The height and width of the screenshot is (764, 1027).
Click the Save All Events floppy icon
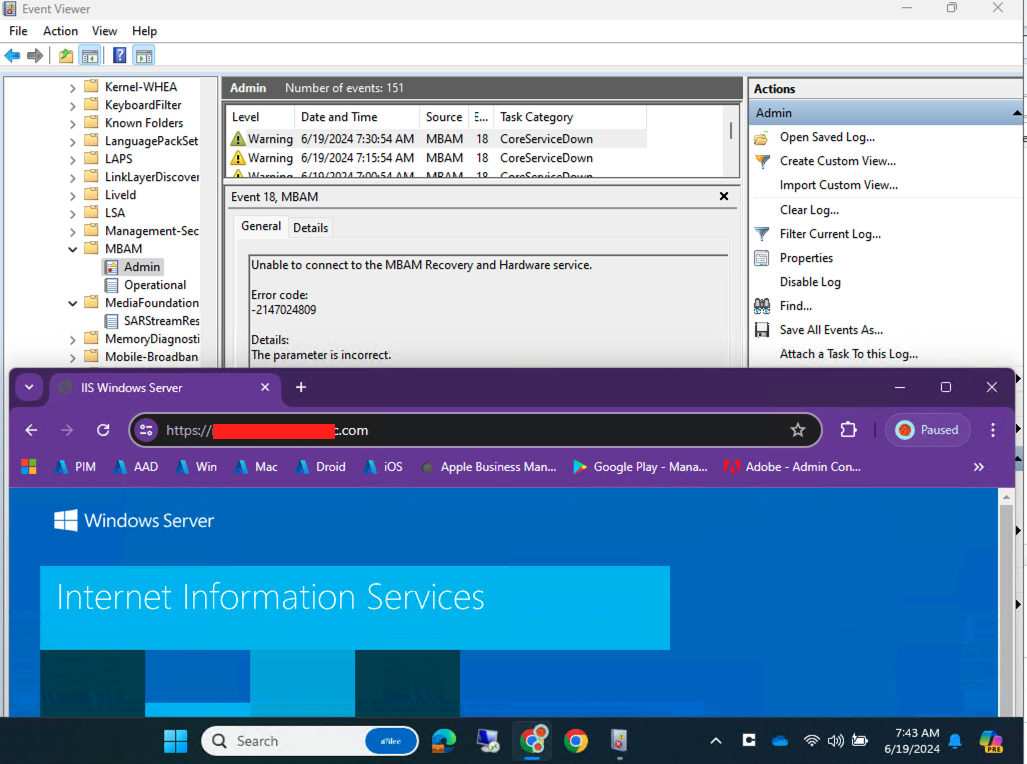[x=762, y=330]
